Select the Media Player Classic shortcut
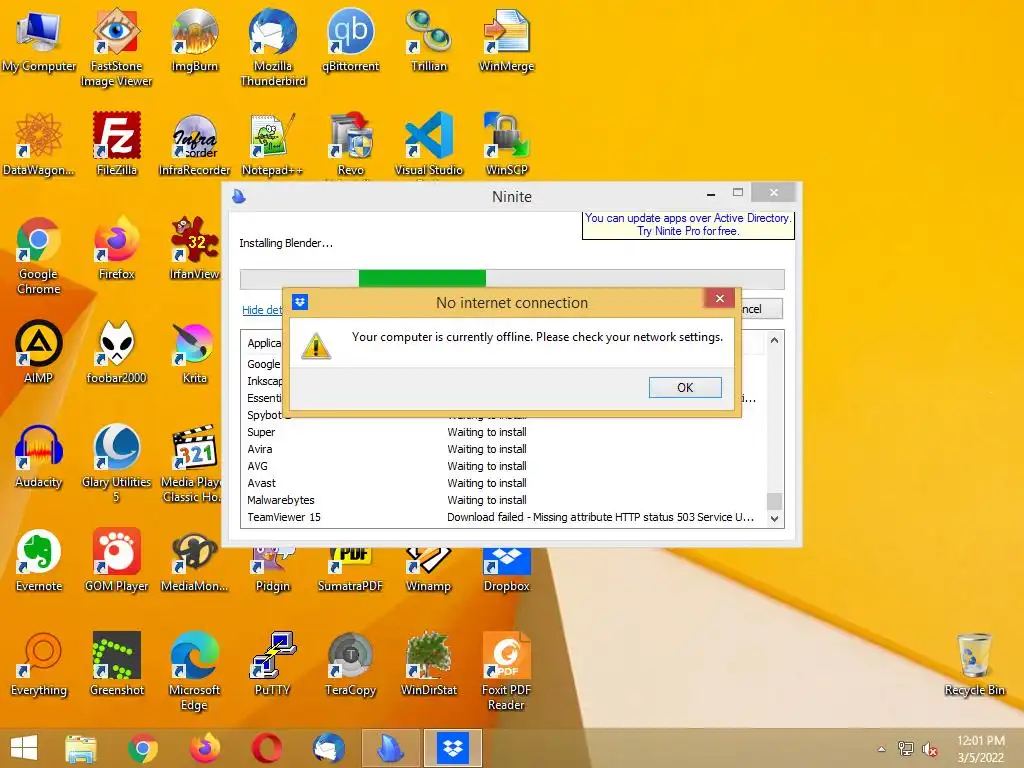 191,463
